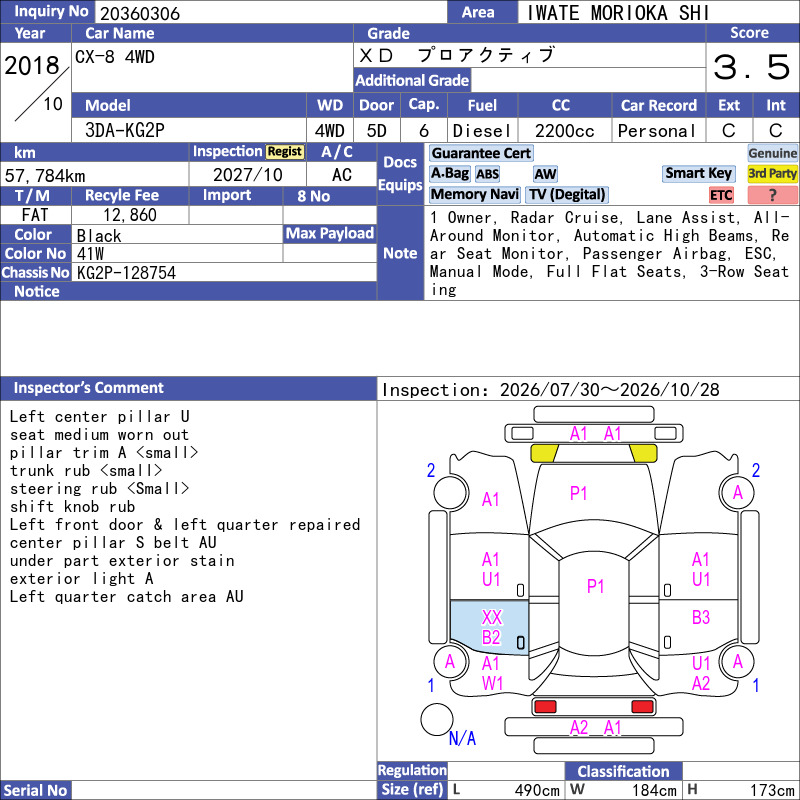Click the TV (Degital) badge
Image resolution: width=800 pixels, height=800 pixels.
tap(567, 194)
